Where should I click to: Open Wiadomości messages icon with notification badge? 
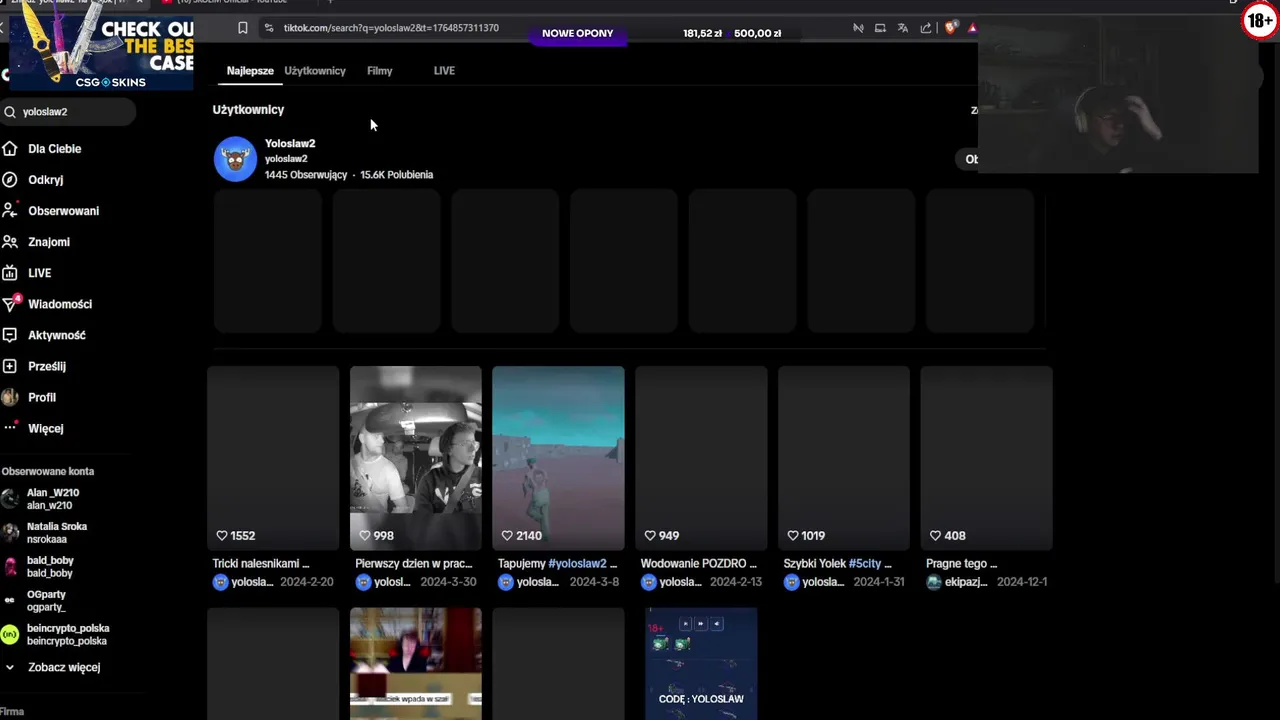click(11, 303)
